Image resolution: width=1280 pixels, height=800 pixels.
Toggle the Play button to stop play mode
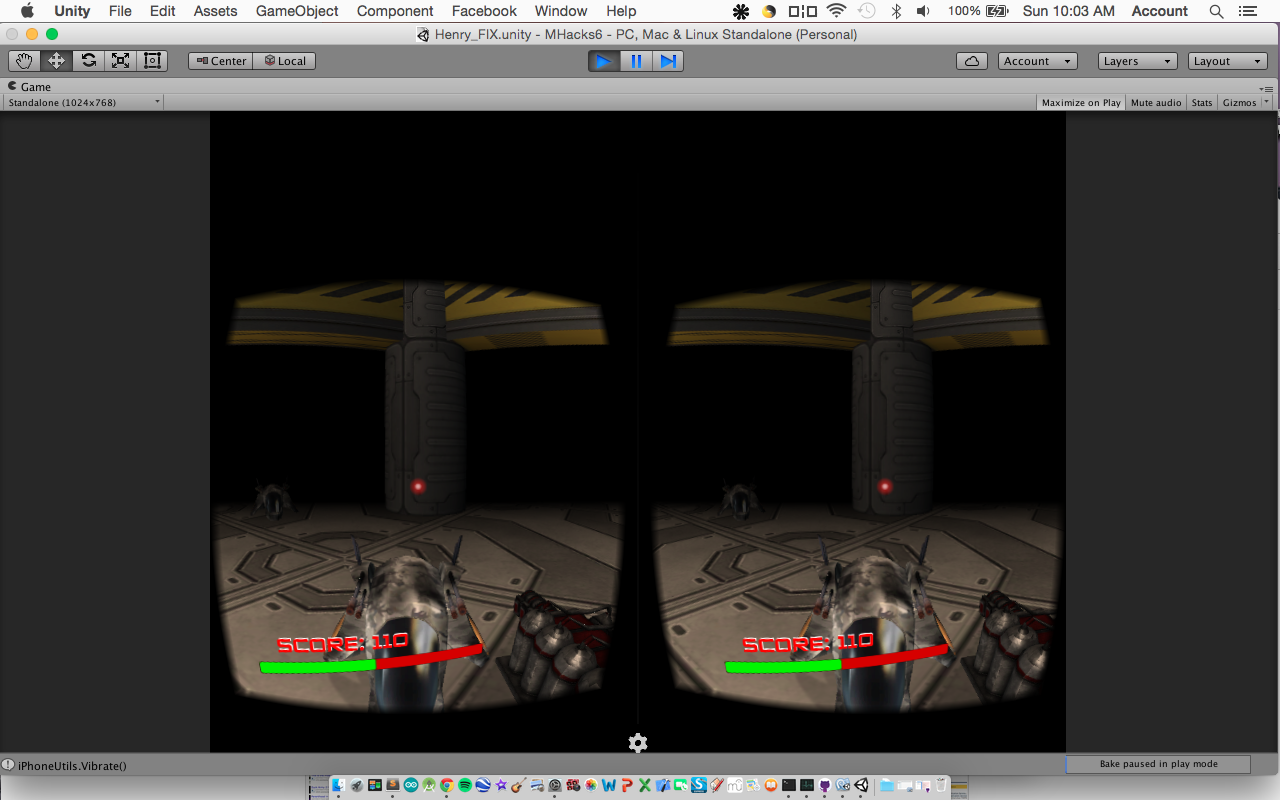click(603, 61)
